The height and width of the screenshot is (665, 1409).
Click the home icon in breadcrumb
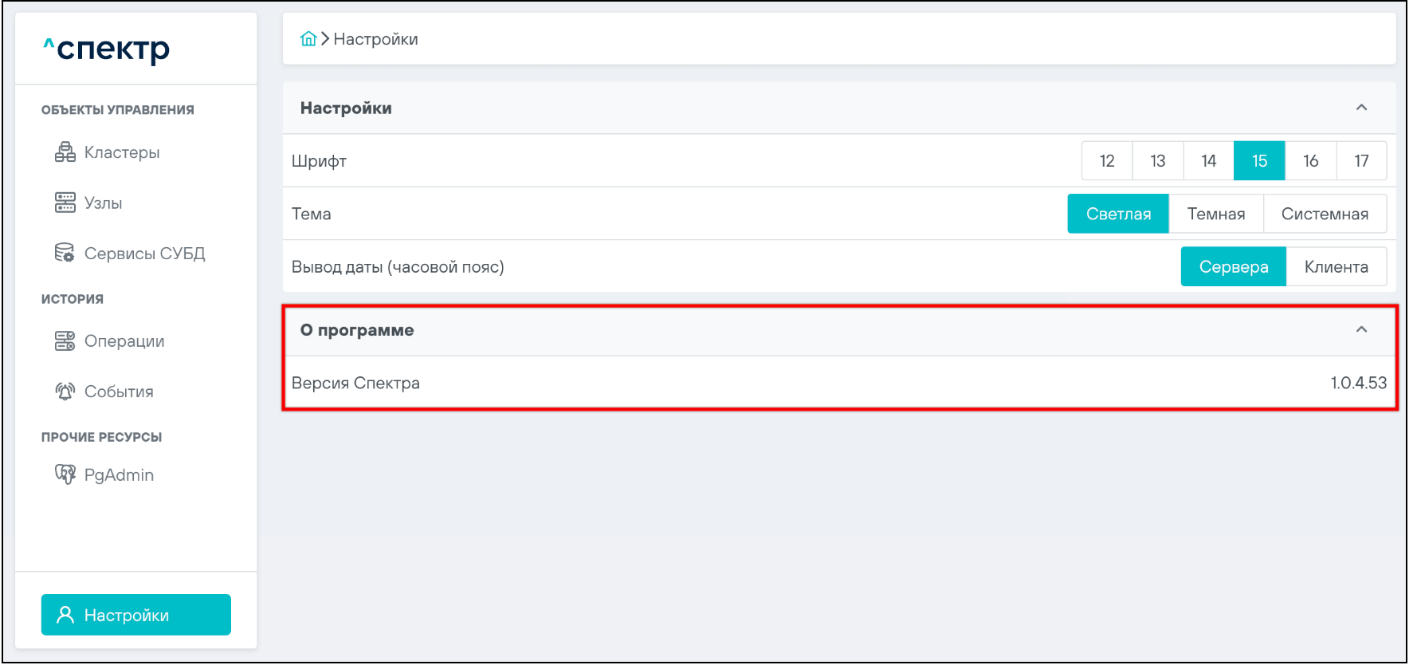point(309,39)
